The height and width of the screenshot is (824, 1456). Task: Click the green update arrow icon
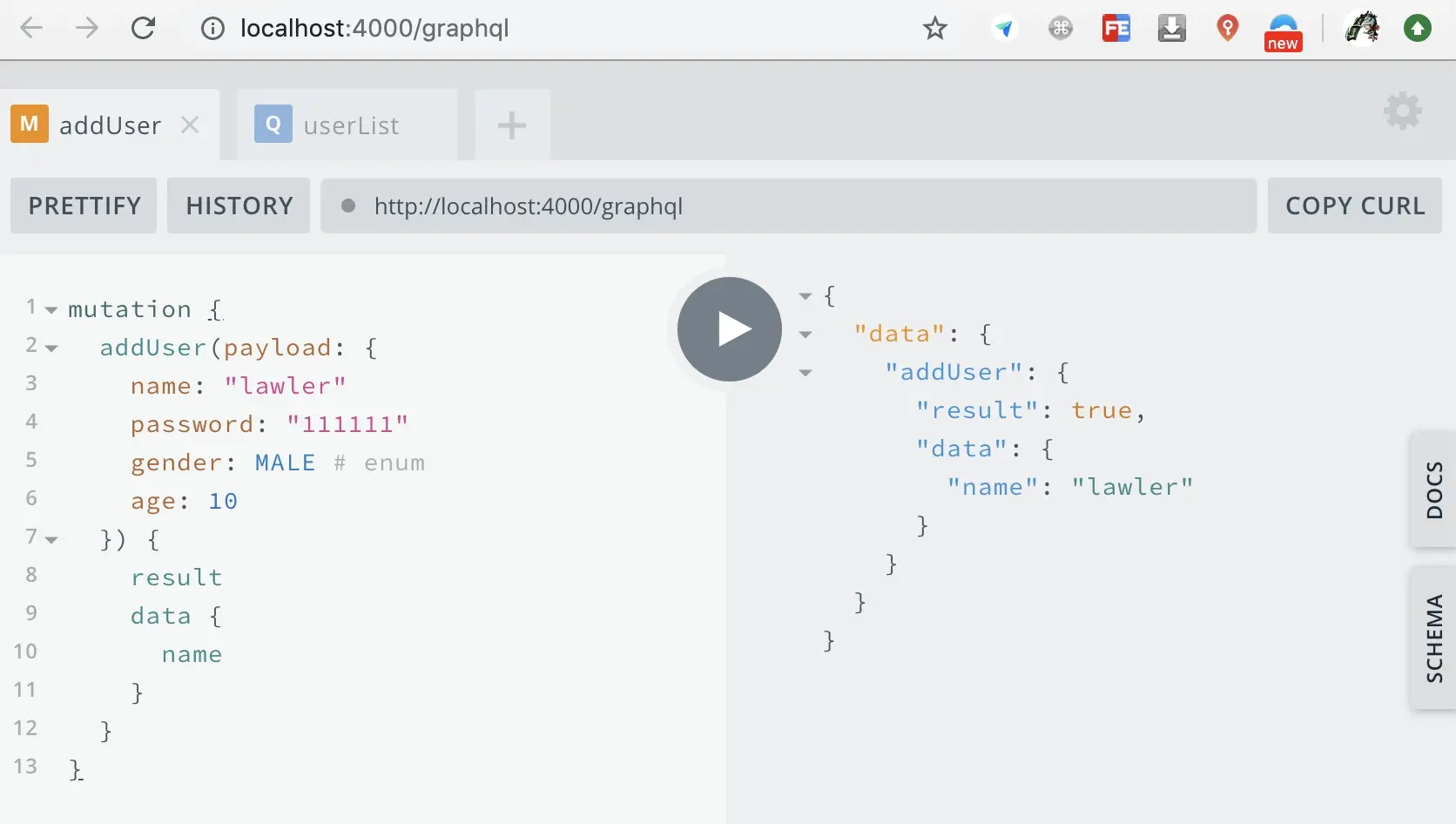1418,29
